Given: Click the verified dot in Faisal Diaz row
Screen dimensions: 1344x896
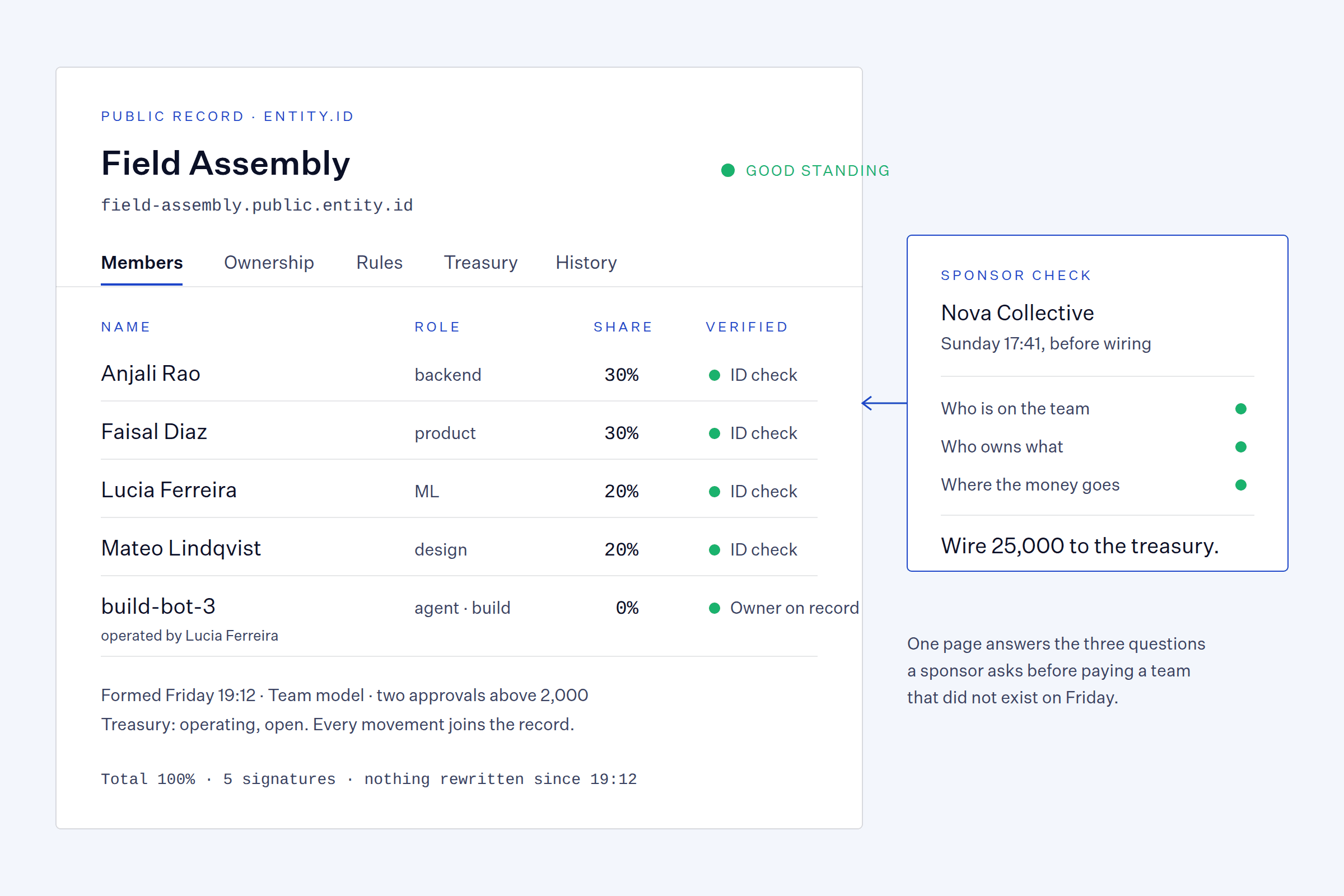Looking at the screenshot, I should tap(715, 433).
